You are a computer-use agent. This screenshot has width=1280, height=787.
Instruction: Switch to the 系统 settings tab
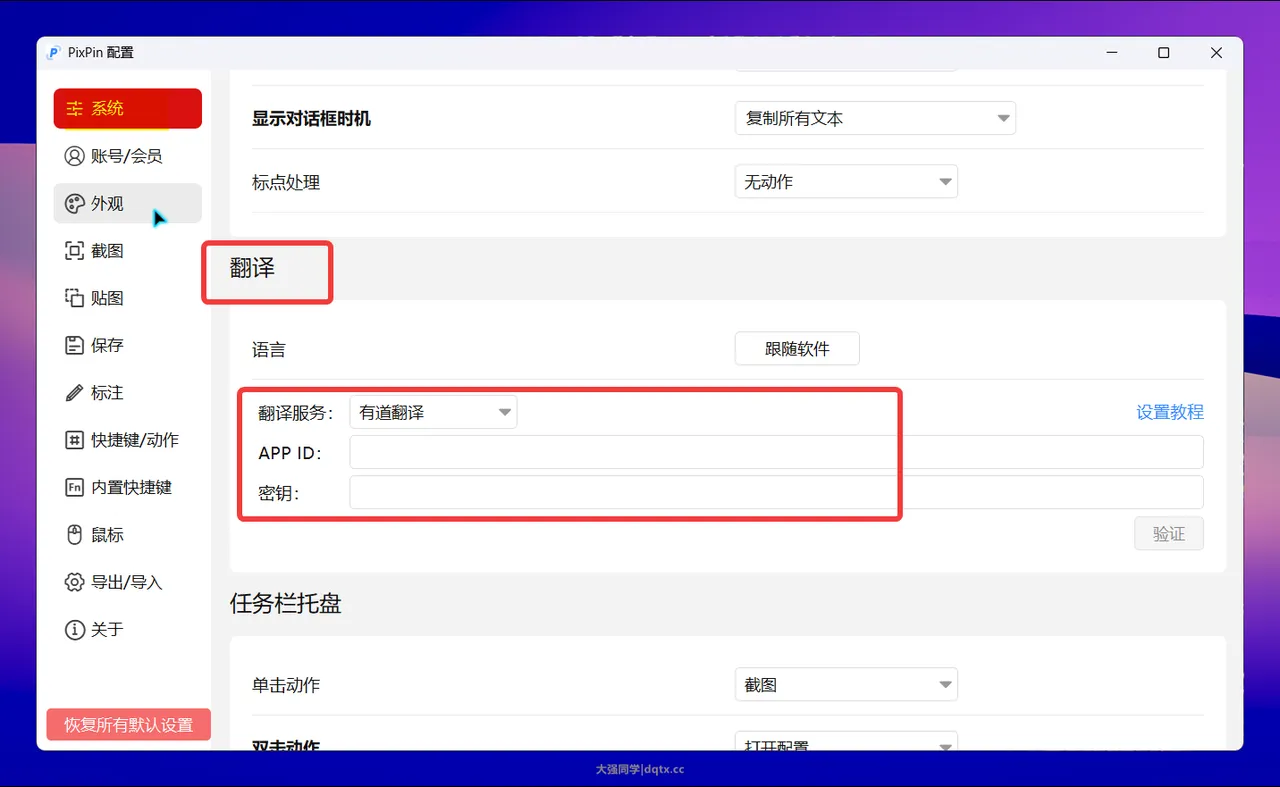tap(127, 109)
